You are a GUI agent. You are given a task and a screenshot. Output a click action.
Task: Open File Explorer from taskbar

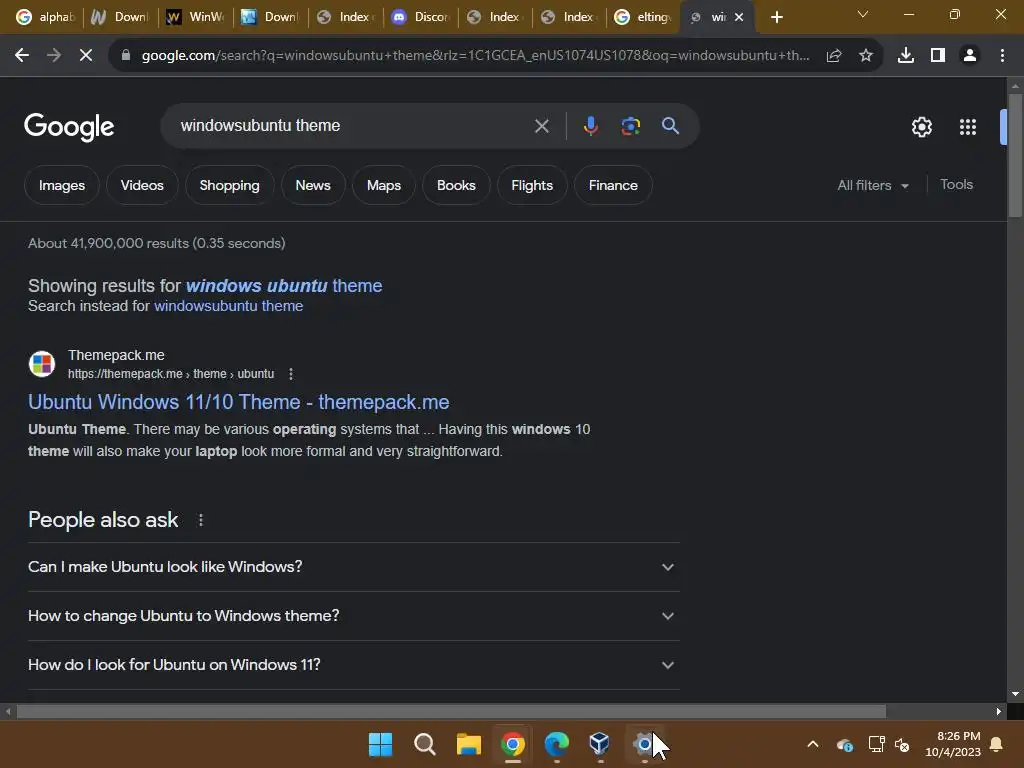tap(468, 744)
